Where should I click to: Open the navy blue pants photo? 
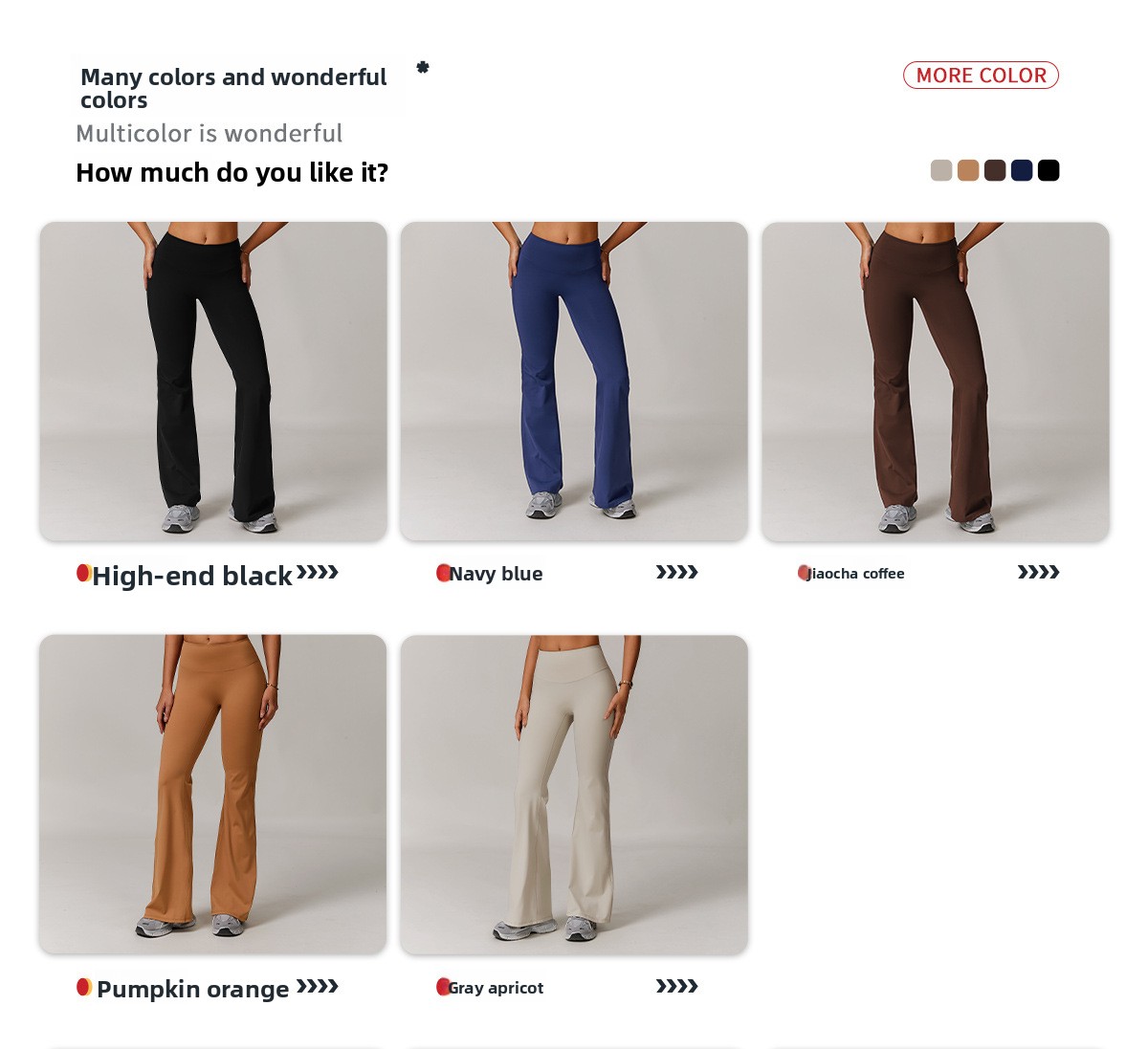574,382
